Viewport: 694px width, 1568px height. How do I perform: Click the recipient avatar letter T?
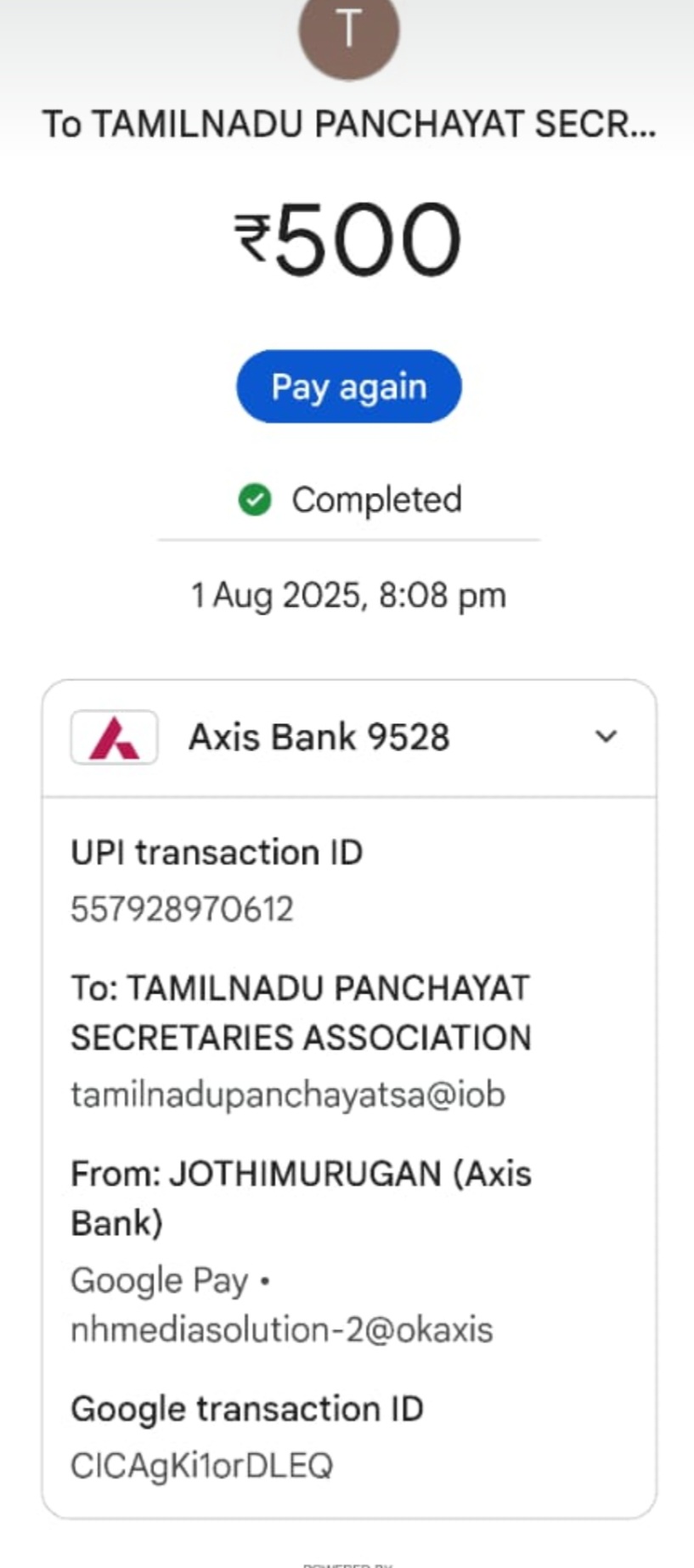pyautogui.click(x=348, y=31)
